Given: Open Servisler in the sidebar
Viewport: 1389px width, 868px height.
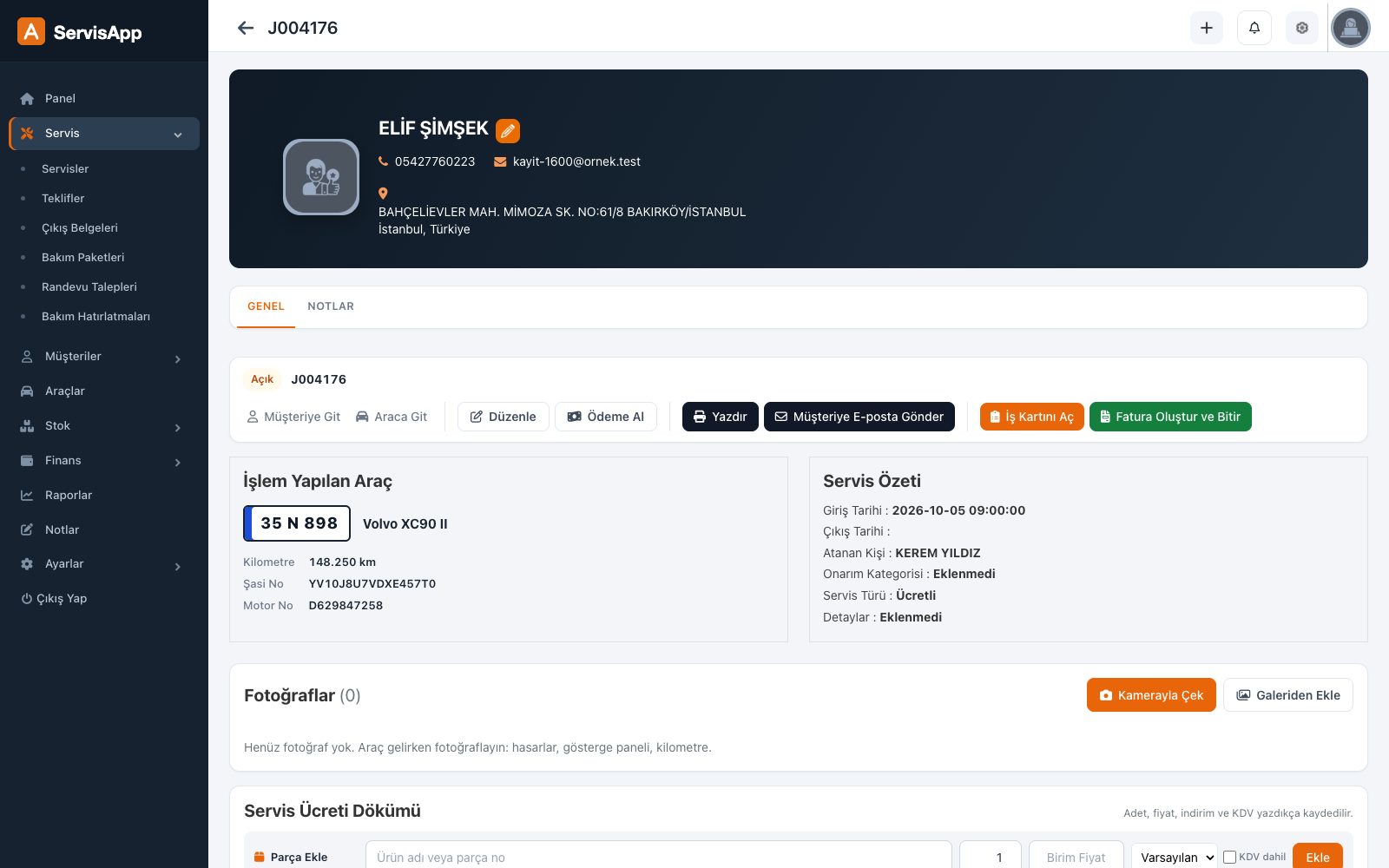Looking at the screenshot, I should tap(65, 168).
